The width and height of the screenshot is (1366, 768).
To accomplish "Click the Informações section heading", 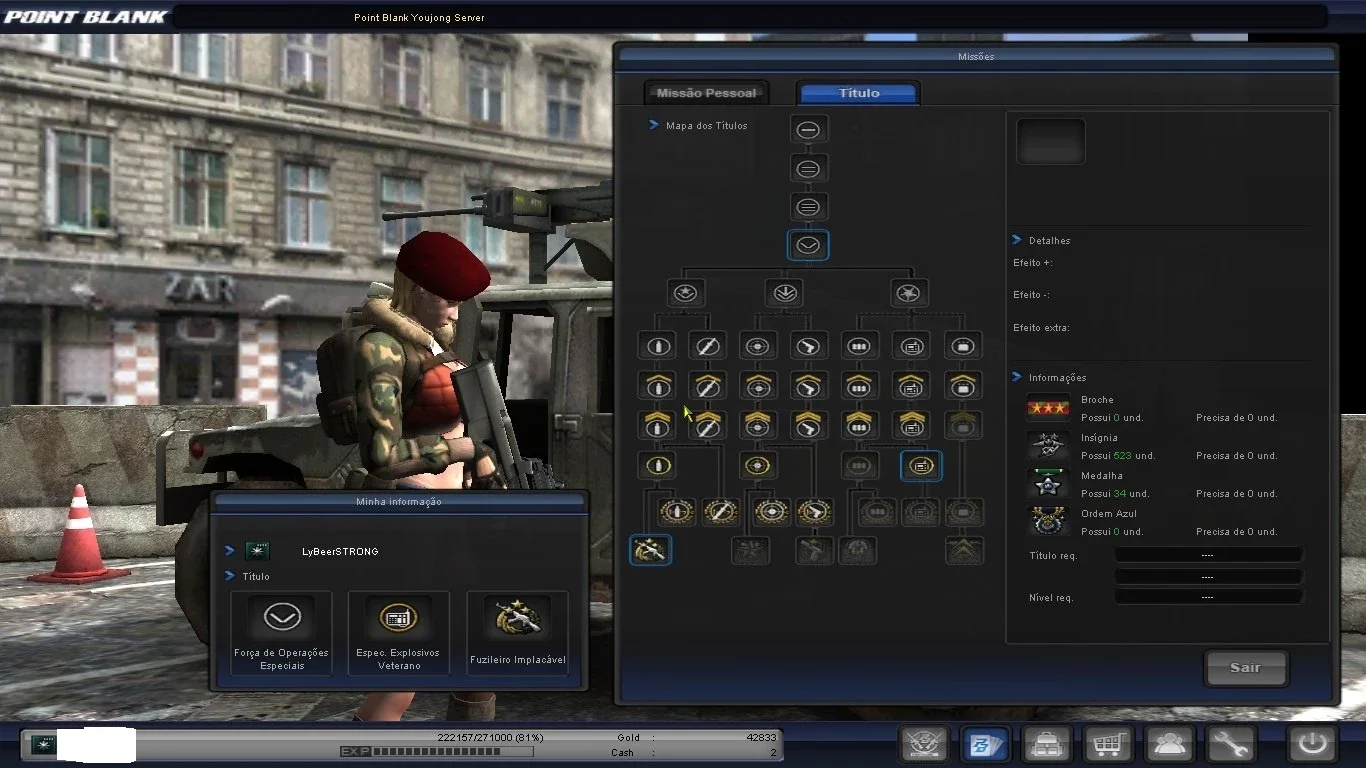I will pyautogui.click(x=1057, y=378).
